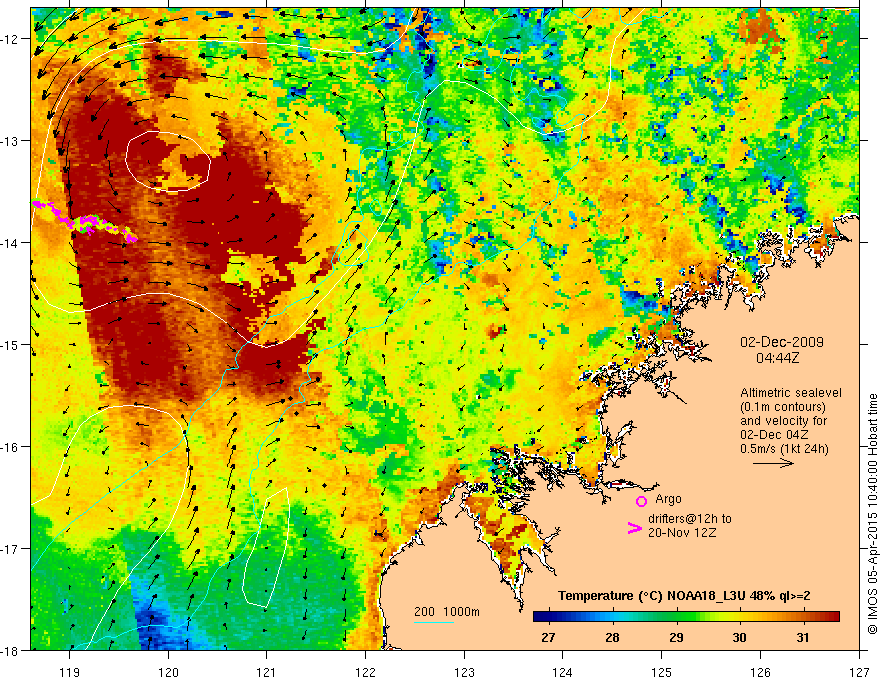Viewport: 880px width, 680px height.
Task: Click the 27 value on the colorbar
Action: pyautogui.click(x=548, y=637)
